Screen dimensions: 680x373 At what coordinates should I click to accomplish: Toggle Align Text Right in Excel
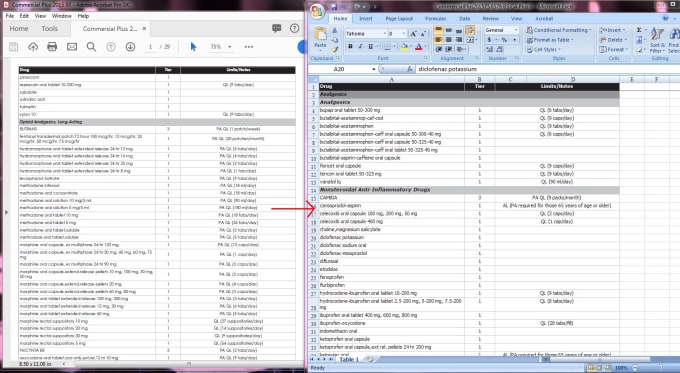click(x=458, y=40)
